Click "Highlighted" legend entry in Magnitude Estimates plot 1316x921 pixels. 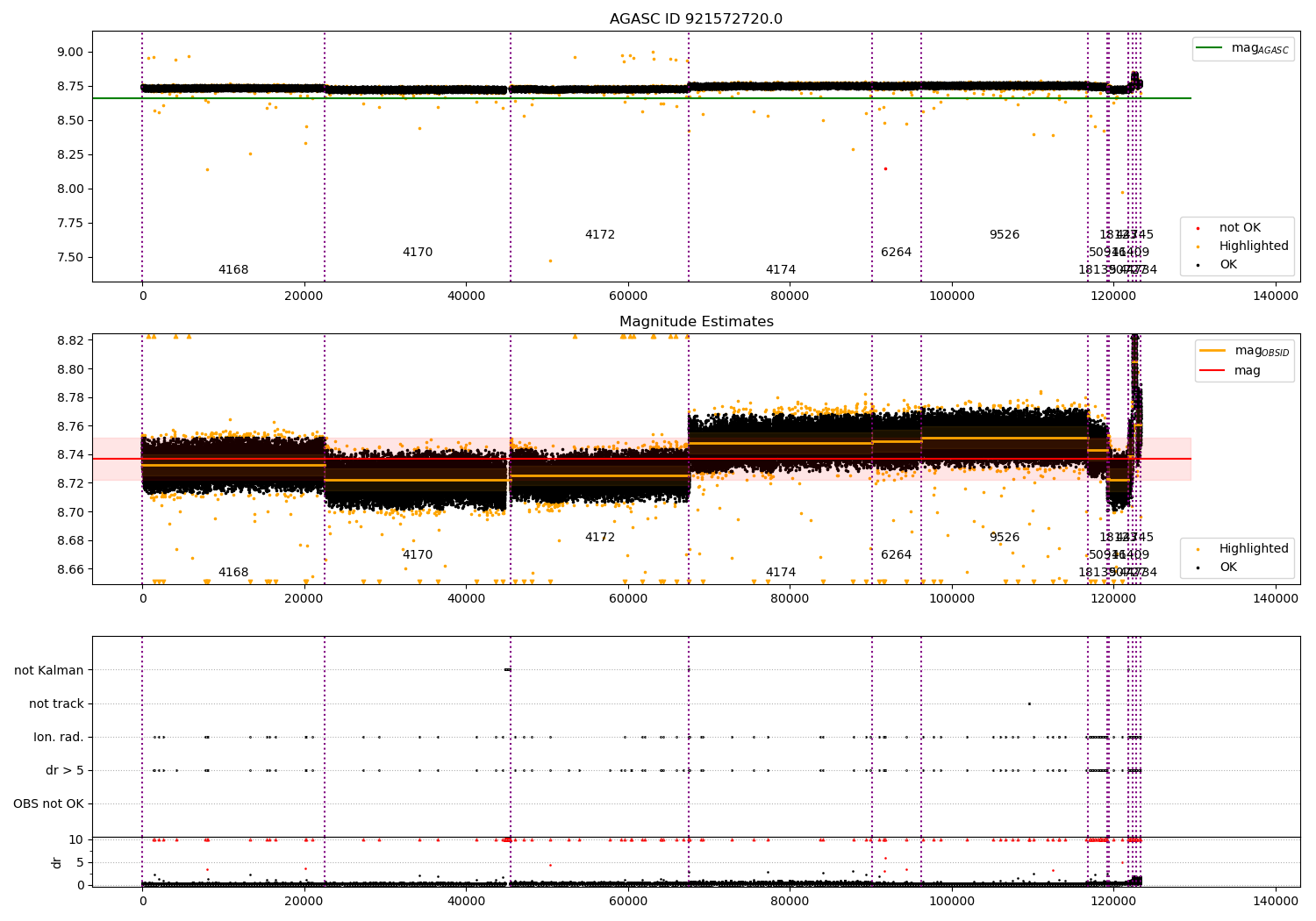coord(1254,549)
